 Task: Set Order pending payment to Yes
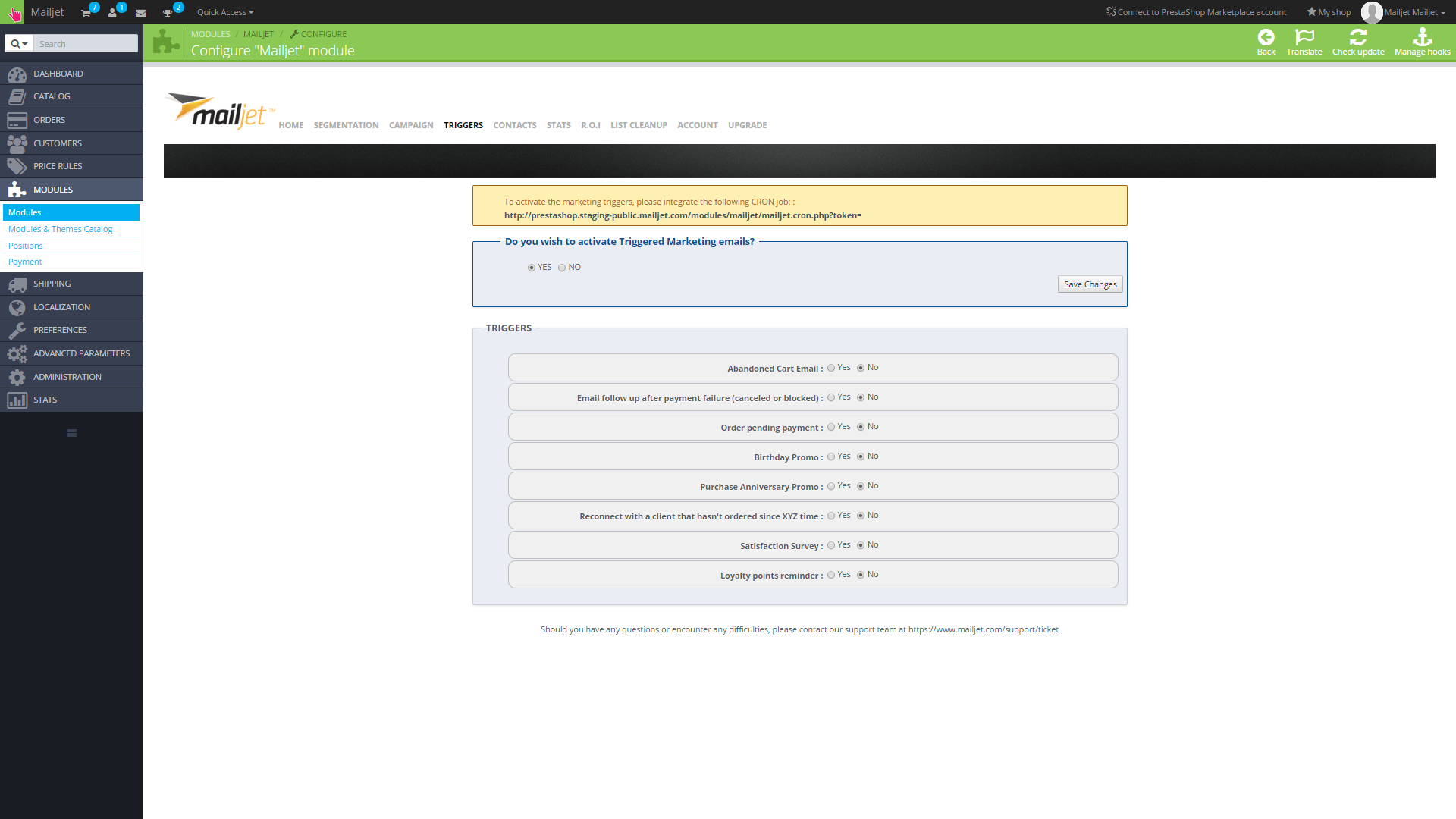point(831,427)
